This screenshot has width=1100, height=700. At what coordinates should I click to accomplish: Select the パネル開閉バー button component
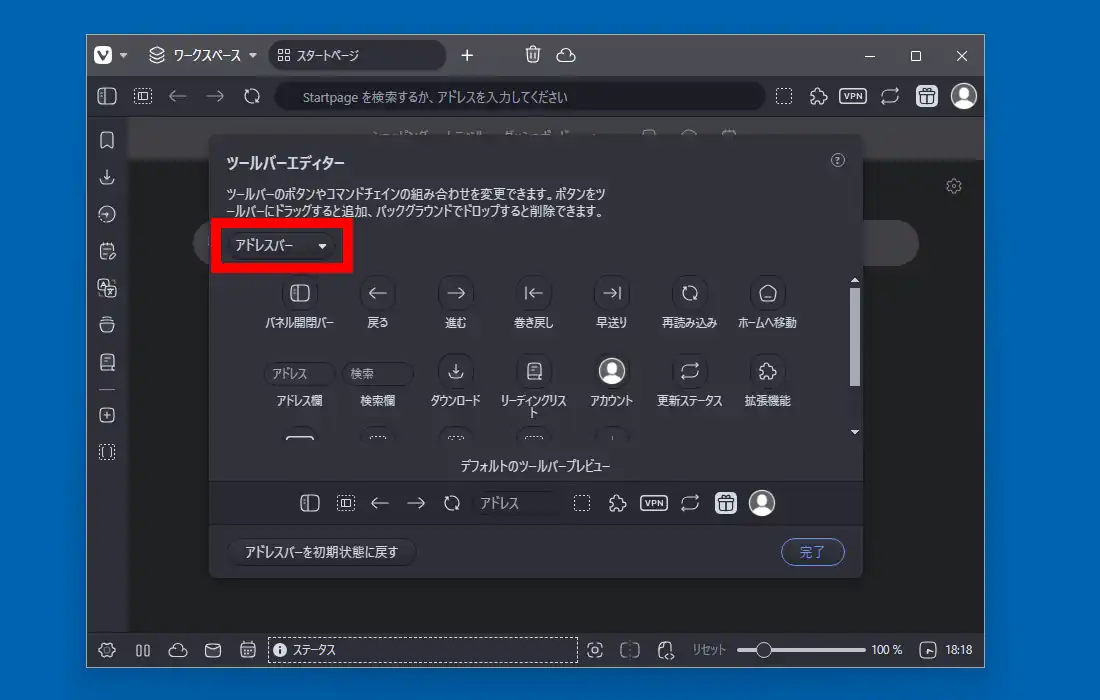click(300, 304)
